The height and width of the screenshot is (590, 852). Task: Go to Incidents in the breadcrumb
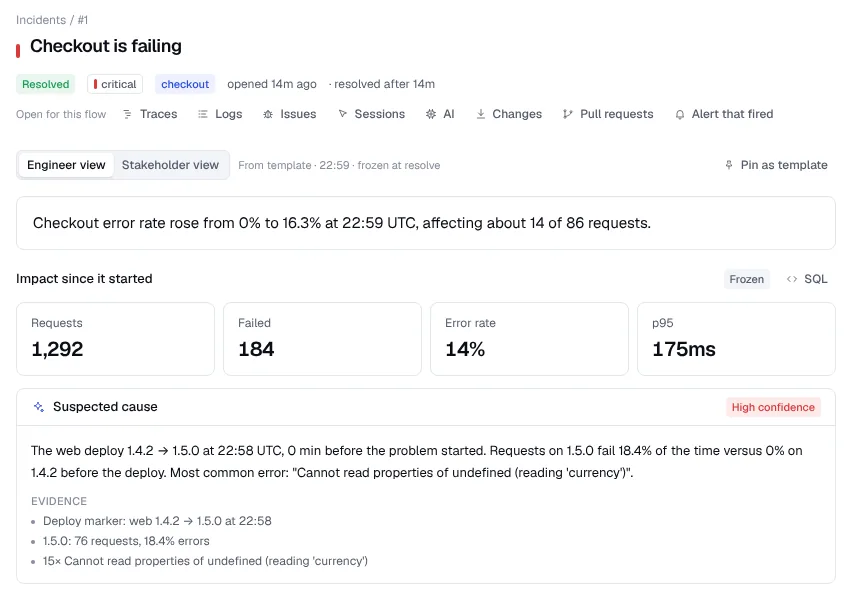click(41, 20)
